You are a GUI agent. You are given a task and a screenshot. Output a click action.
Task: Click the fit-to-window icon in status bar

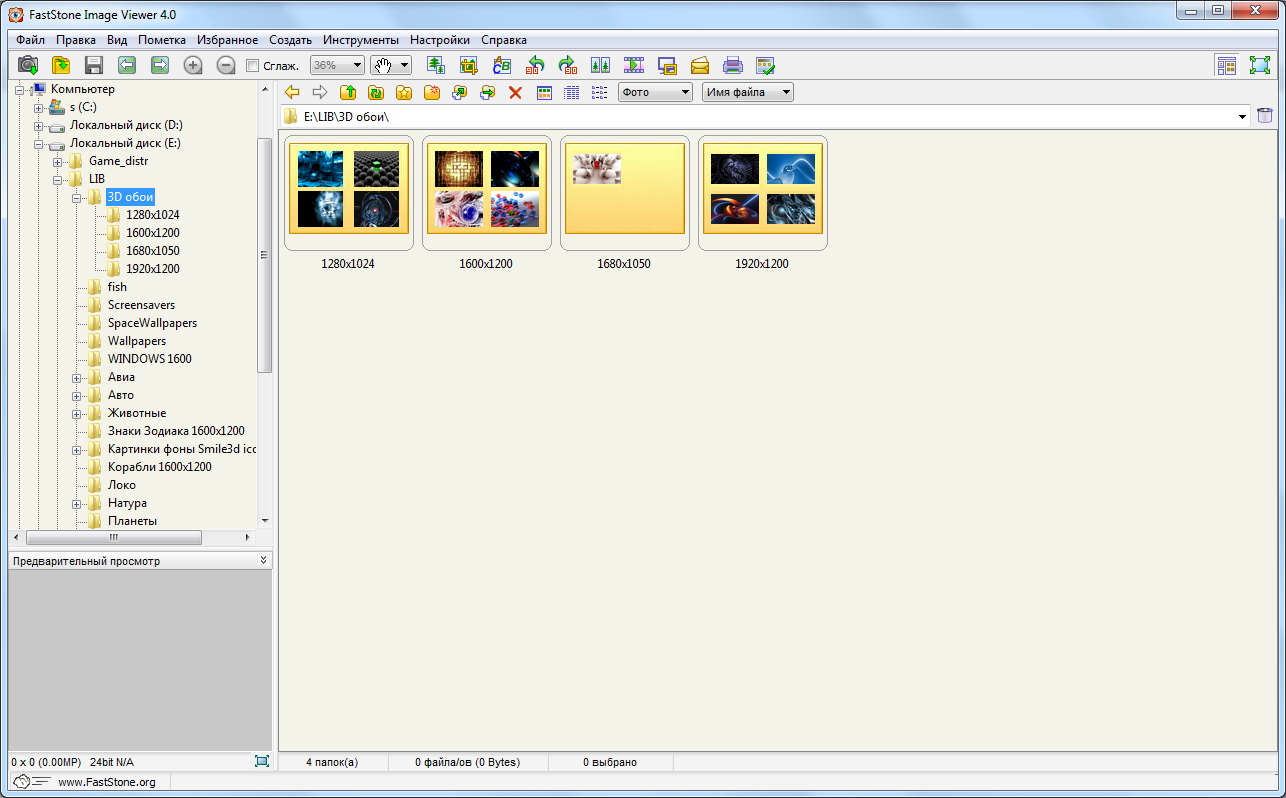262,761
